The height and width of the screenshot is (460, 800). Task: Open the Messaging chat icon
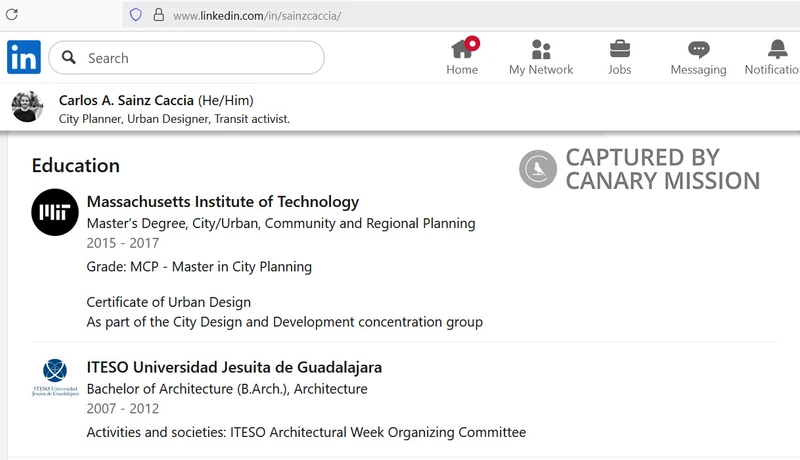click(x=699, y=50)
